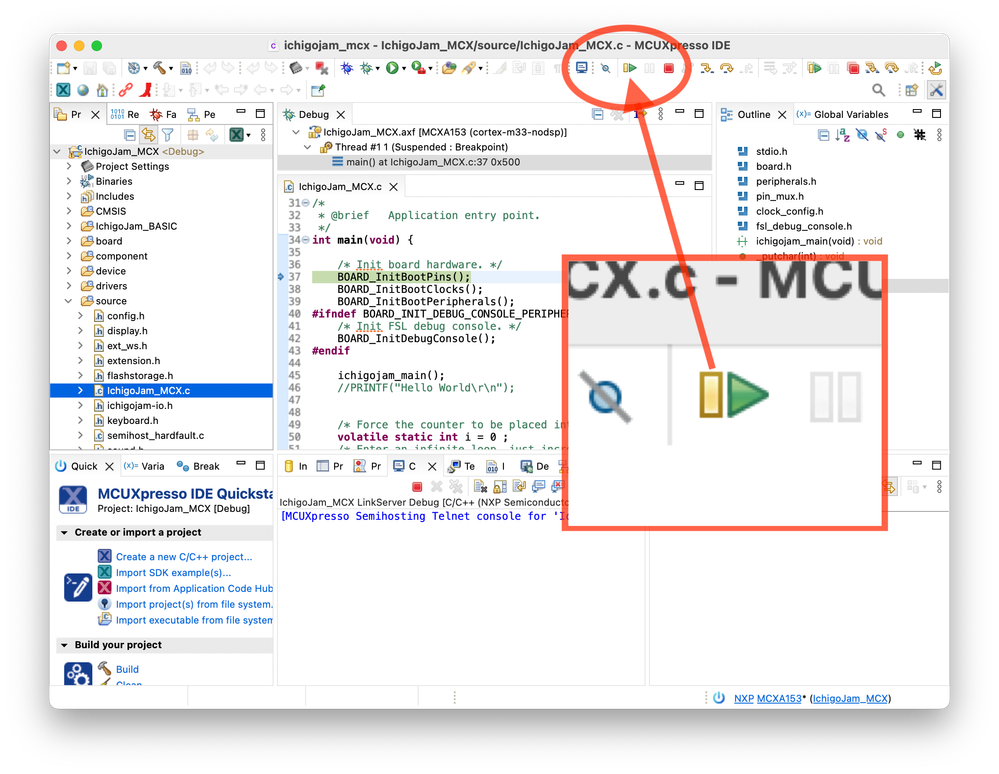
Task: Expand the Project Settings tree node
Action: pos(69,166)
